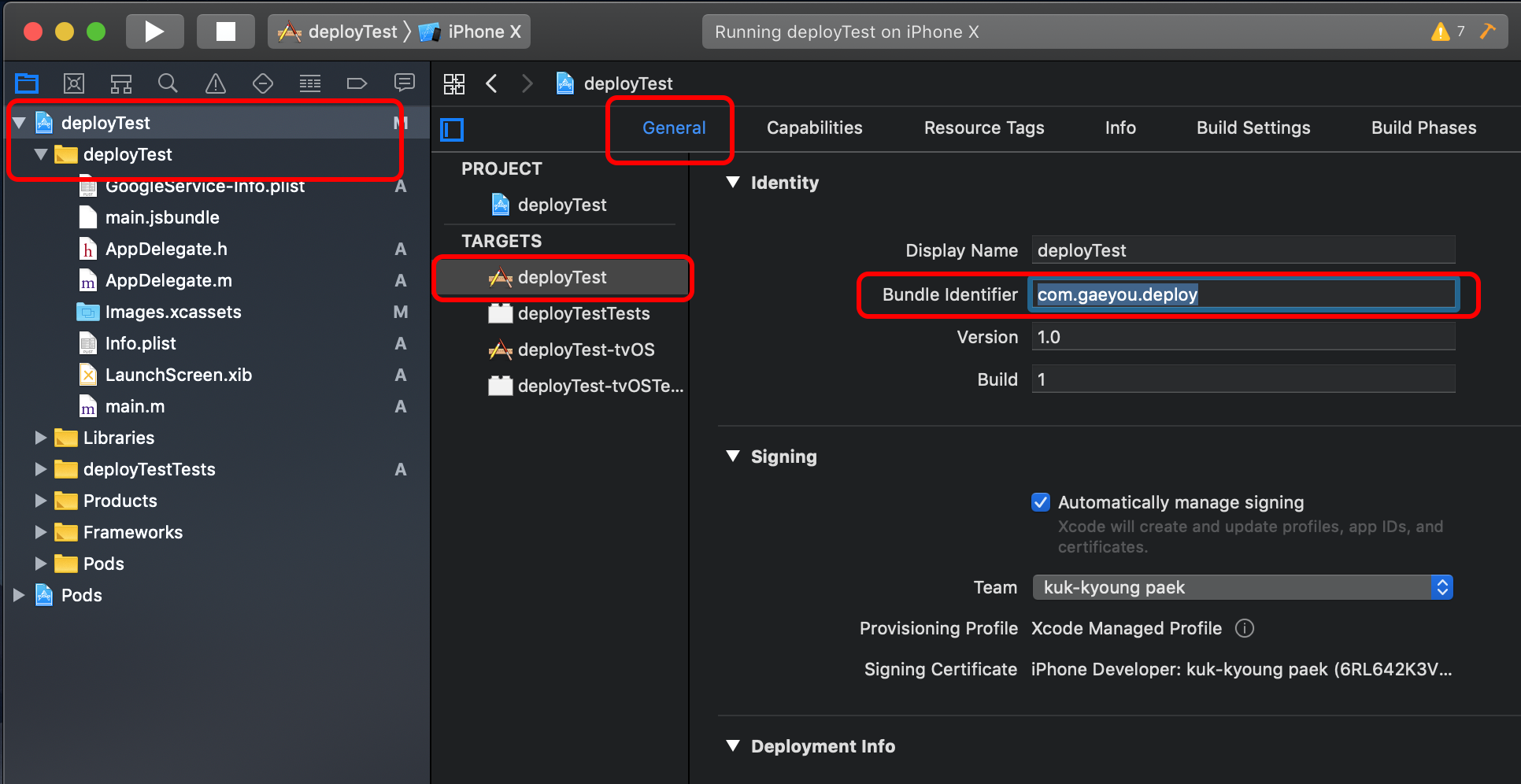
Task: Collapse the Identity section
Action: 733,183
